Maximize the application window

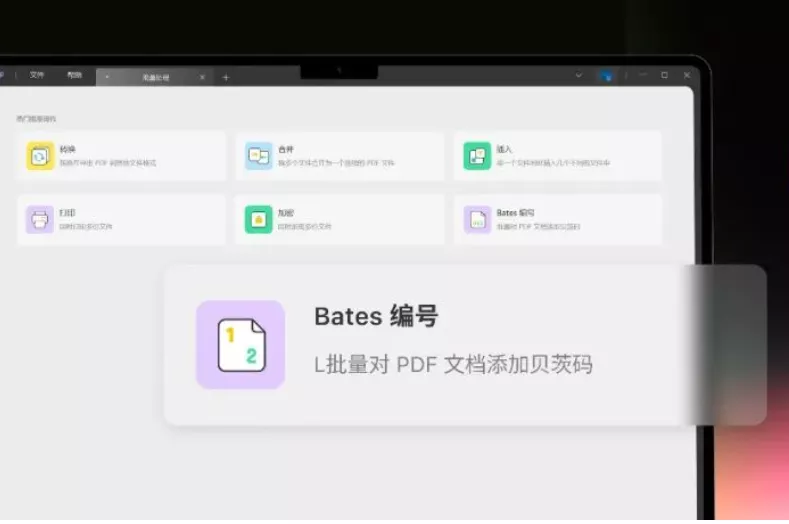[x=665, y=75]
